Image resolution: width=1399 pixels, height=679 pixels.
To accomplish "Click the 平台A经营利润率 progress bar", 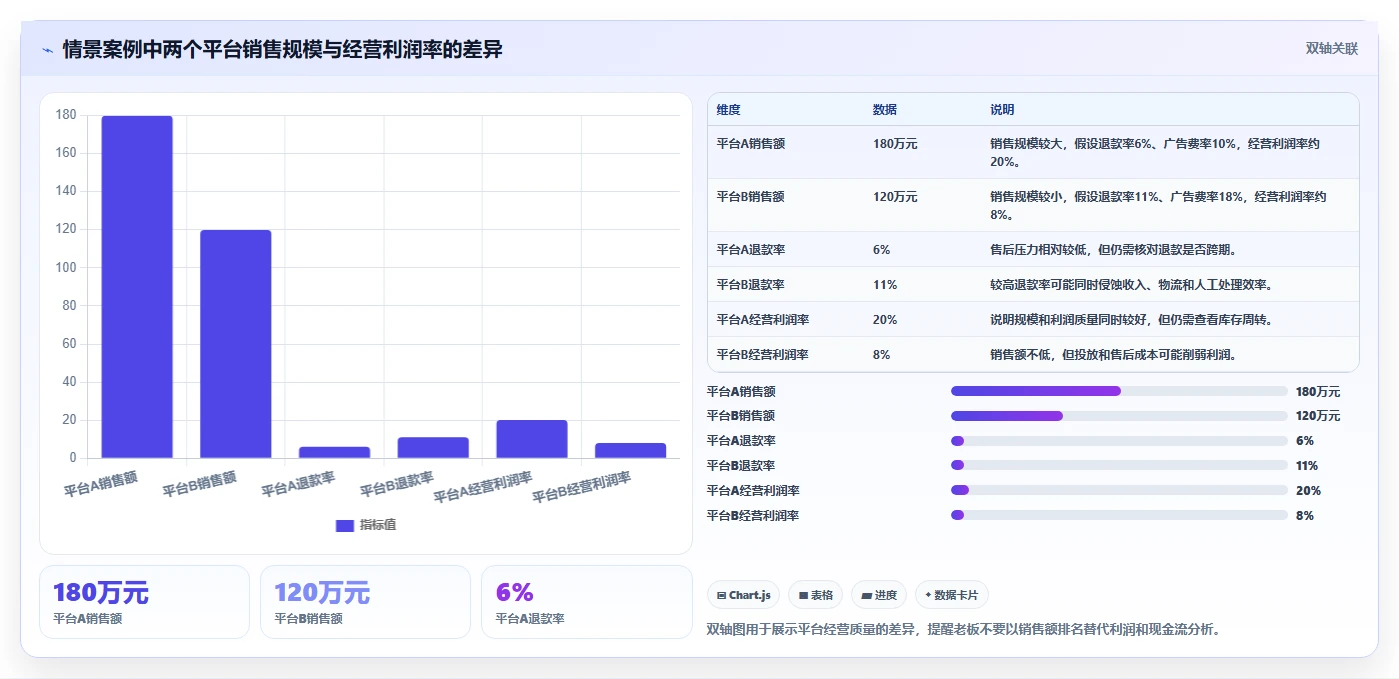I will coord(1119,490).
